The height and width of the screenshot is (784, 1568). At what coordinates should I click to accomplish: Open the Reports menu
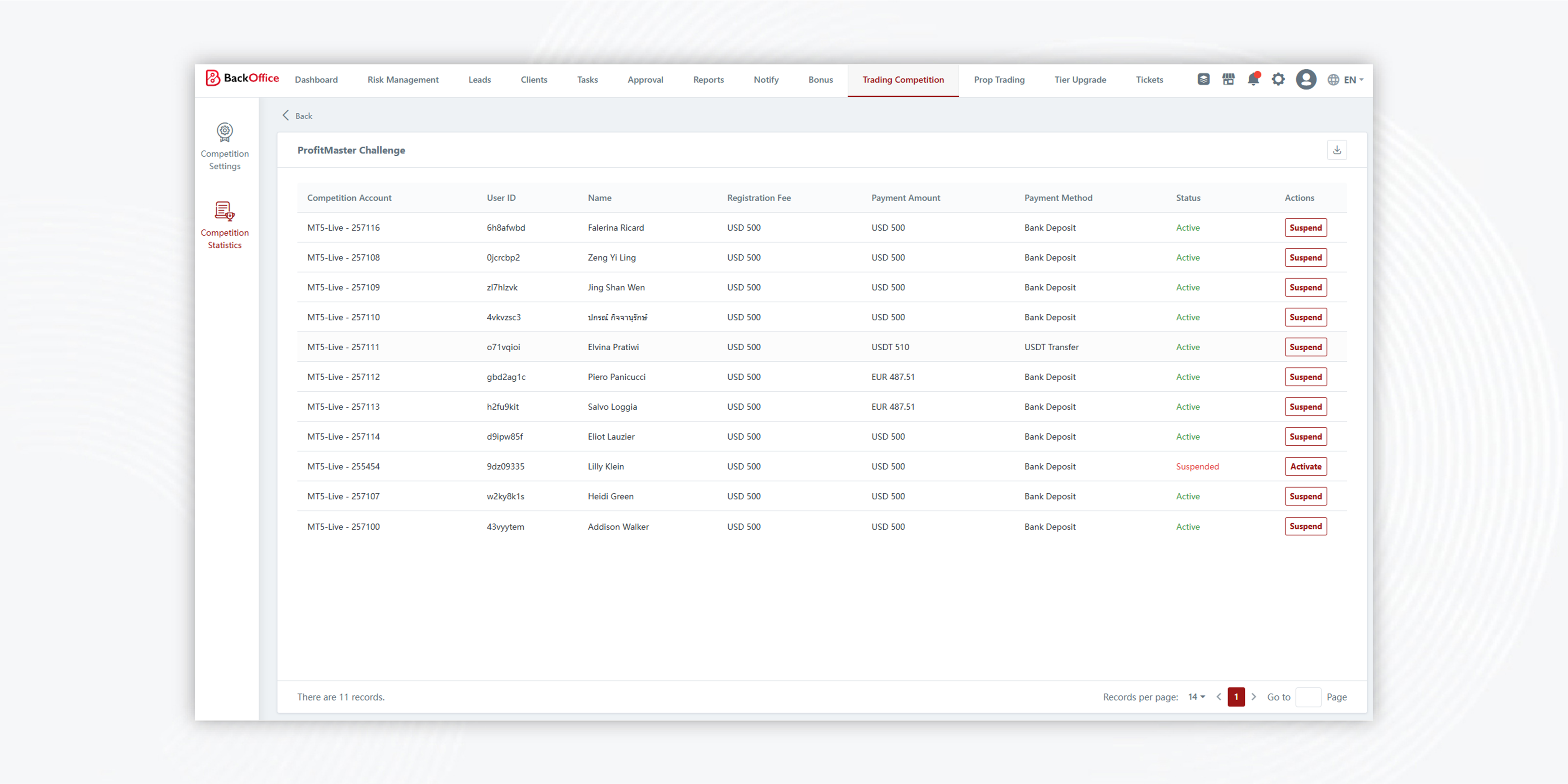tap(709, 80)
